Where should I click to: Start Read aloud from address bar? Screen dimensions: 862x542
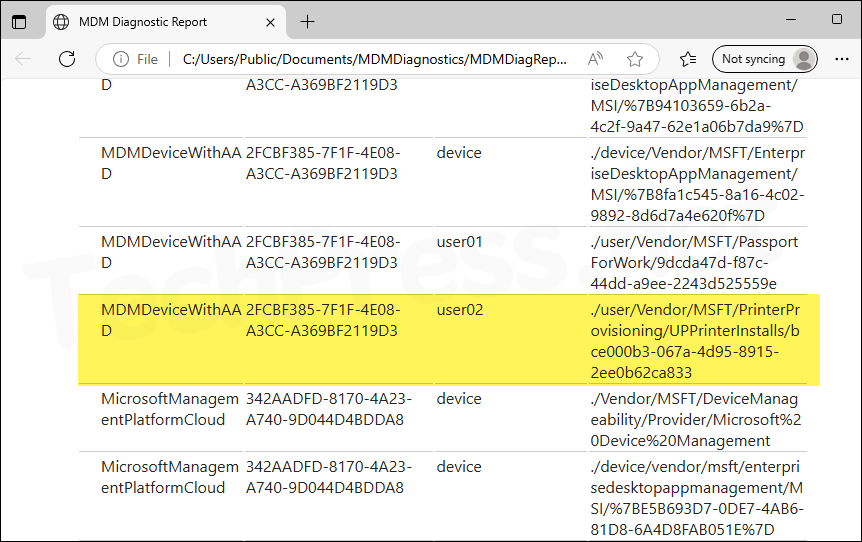pos(595,59)
